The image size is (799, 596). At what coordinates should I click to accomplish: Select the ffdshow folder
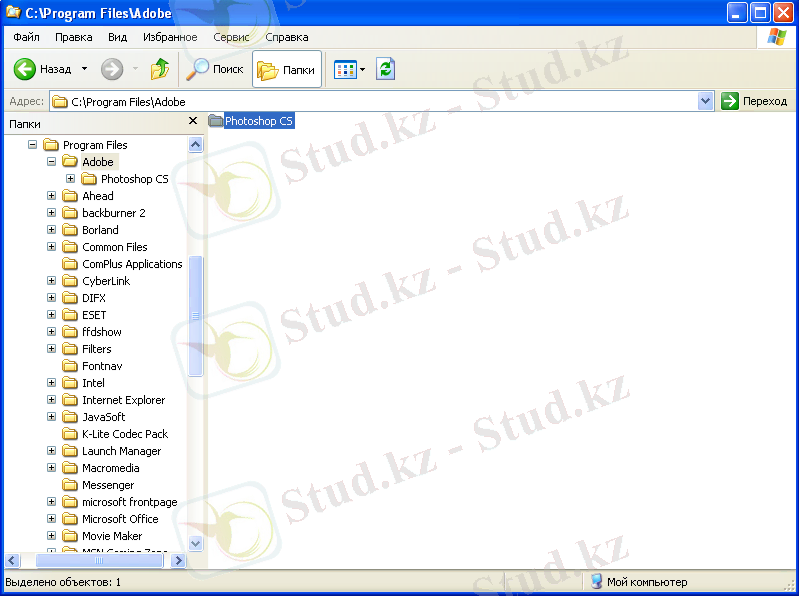pyautogui.click(x=102, y=332)
